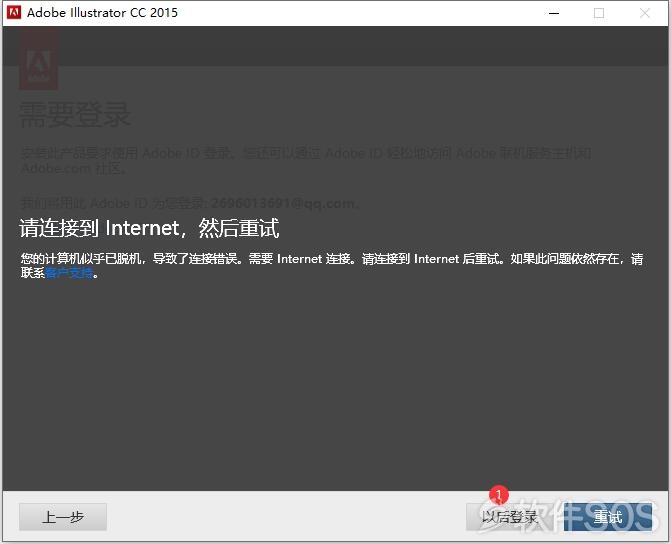This screenshot has width=671, height=544.
Task: Minimize the Adobe Illustrator CC 2015 window
Action: coord(554,13)
